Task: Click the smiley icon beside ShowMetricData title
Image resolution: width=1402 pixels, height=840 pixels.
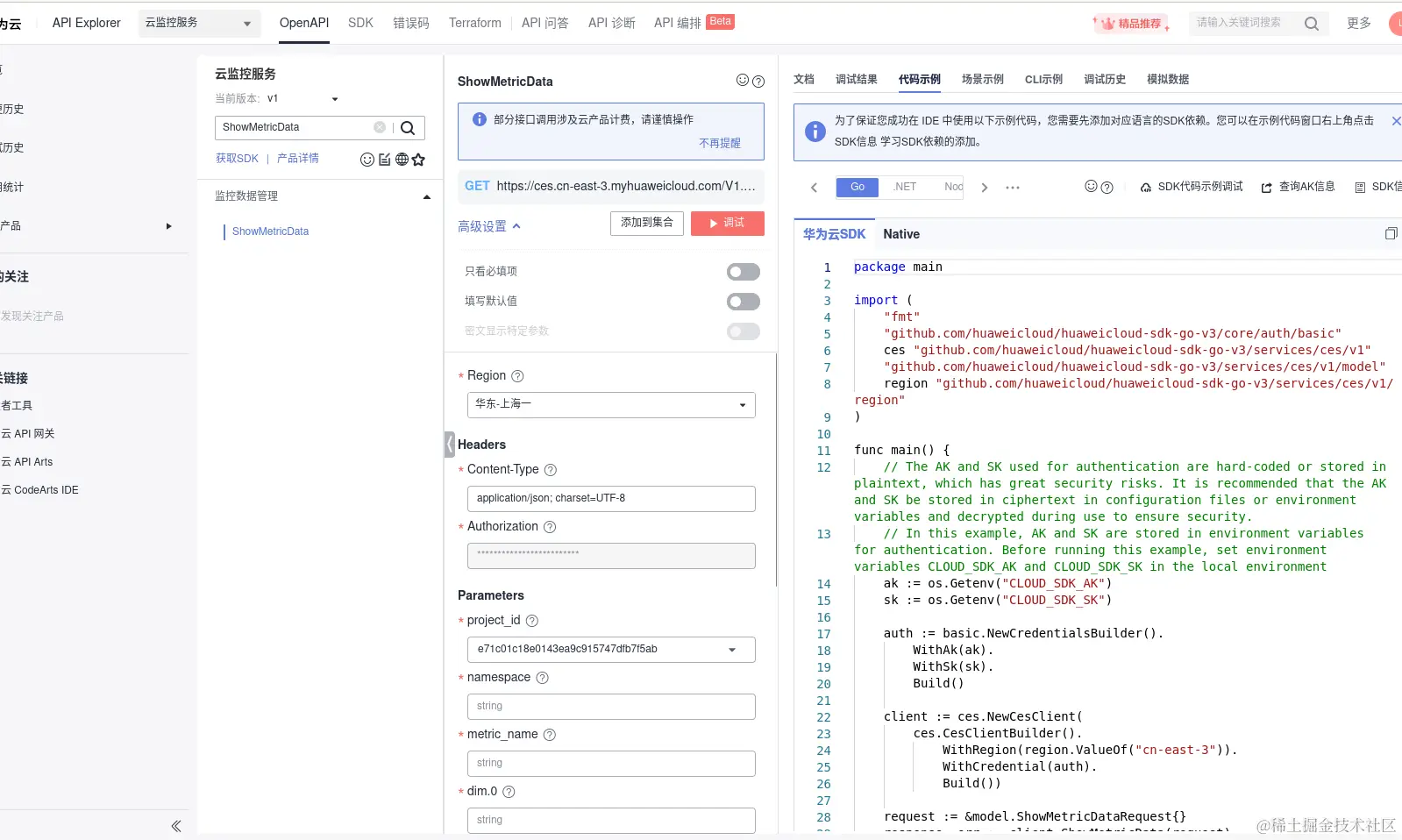Action: pos(743,81)
